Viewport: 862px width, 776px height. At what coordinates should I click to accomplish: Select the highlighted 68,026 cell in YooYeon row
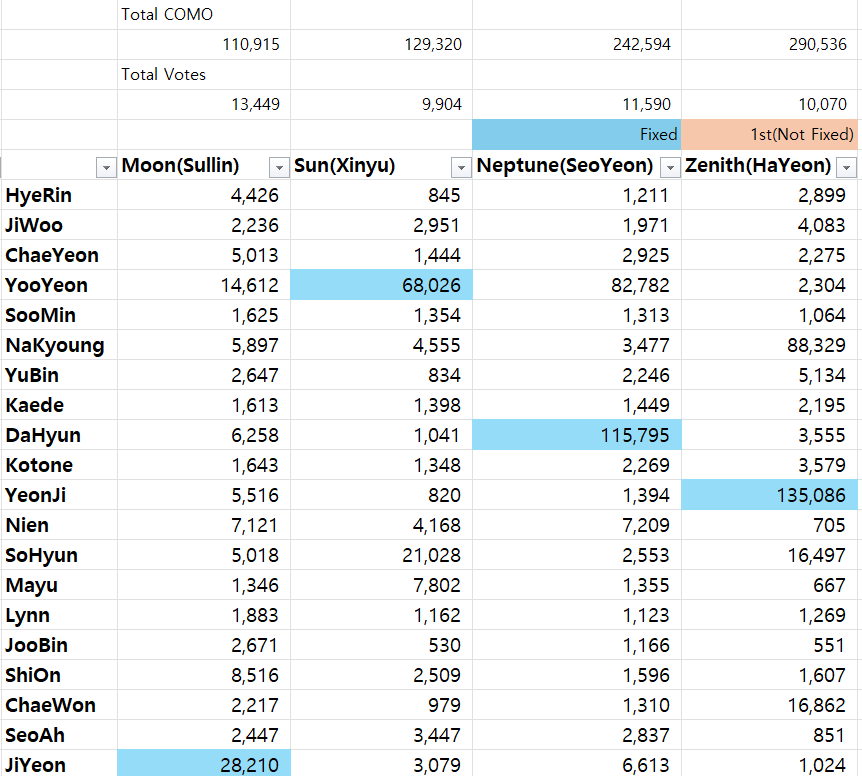[381, 285]
